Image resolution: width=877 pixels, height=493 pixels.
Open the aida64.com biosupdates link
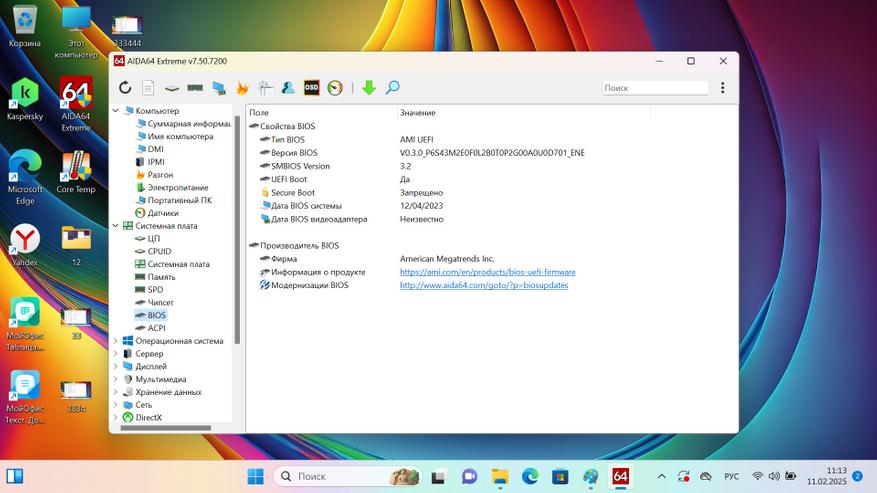pyautogui.click(x=483, y=285)
